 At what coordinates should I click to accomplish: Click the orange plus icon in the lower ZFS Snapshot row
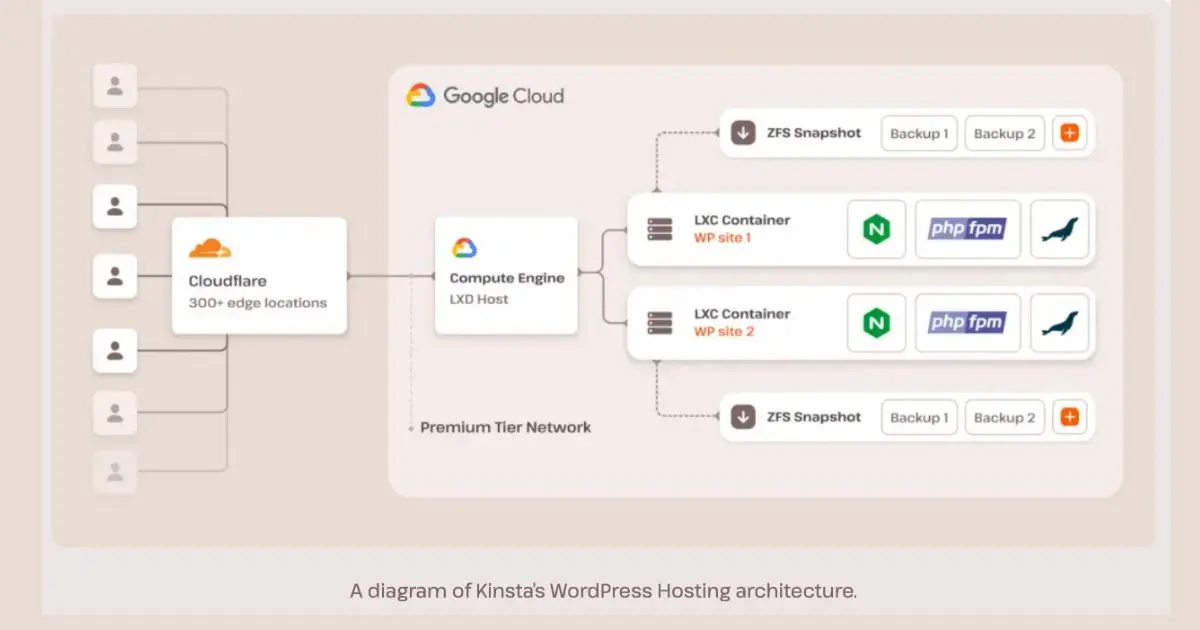tap(1070, 417)
